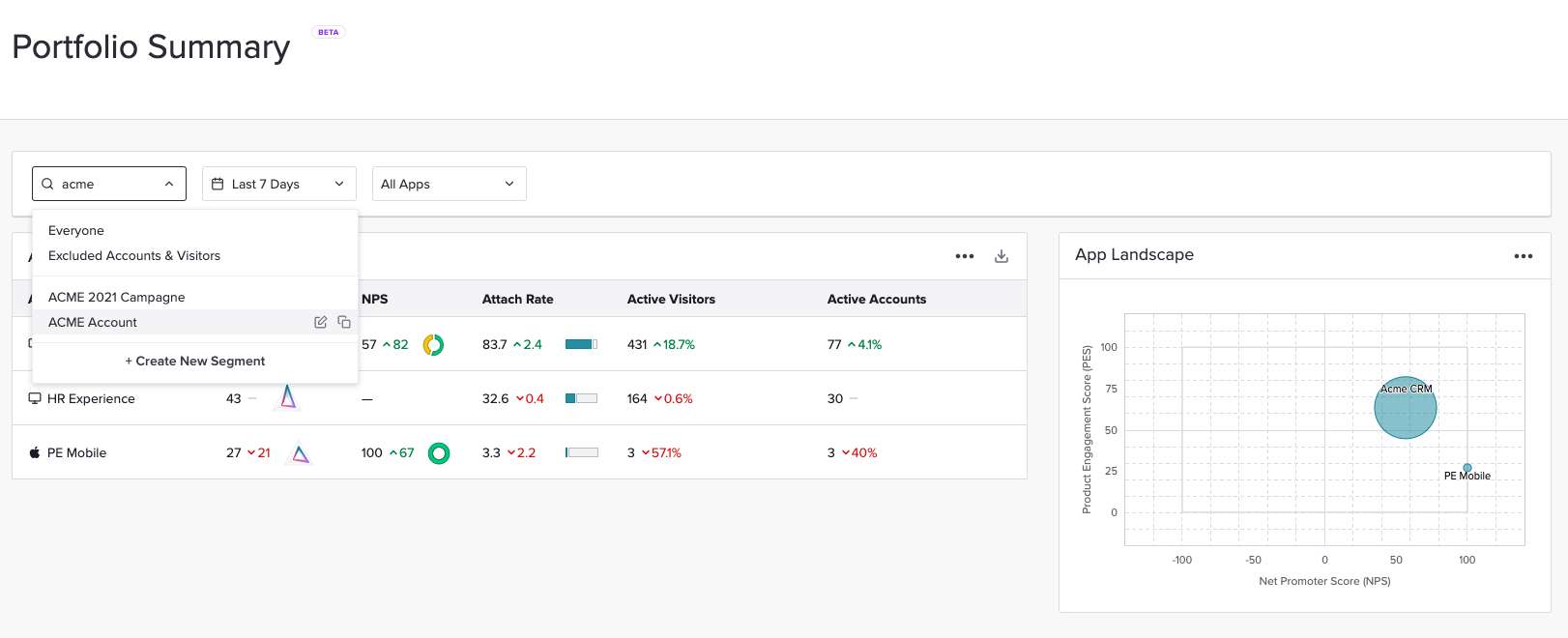Collapse the segment dropdown using its chevron
This screenshot has height=638, width=1568.
coord(169,184)
